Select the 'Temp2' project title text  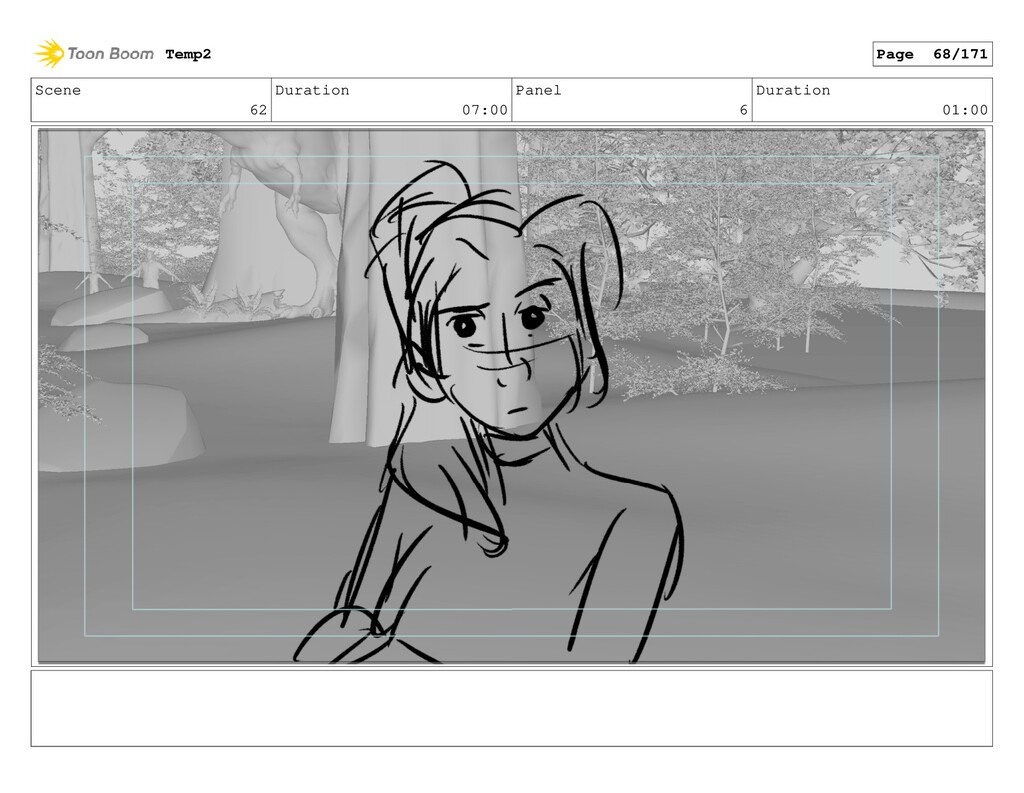pos(188,54)
